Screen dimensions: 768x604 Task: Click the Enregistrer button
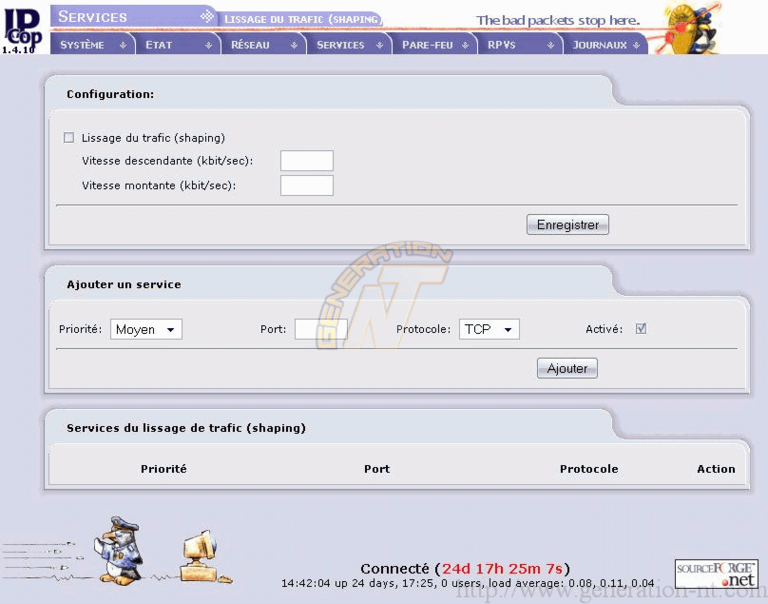tap(568, 225)
